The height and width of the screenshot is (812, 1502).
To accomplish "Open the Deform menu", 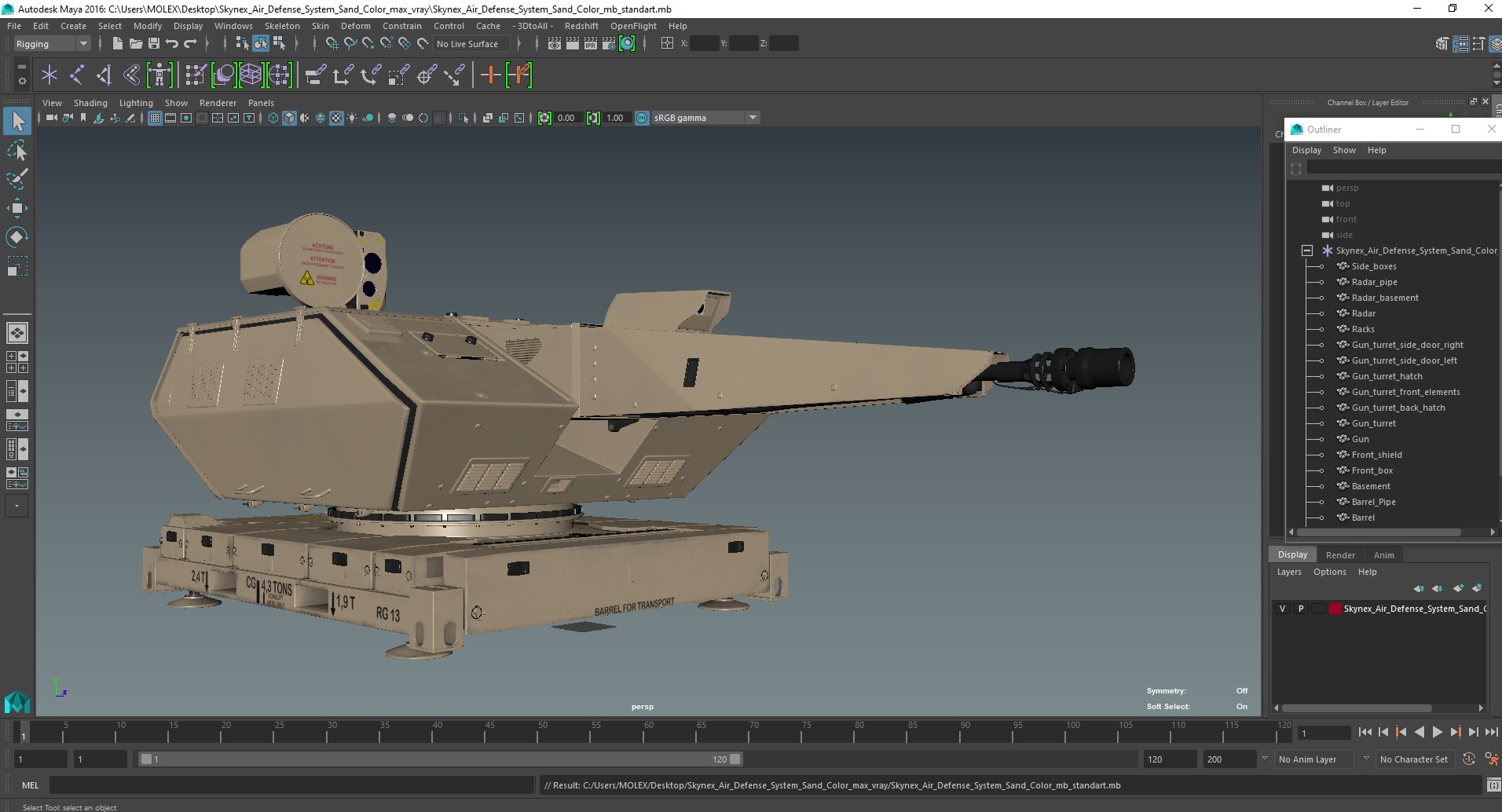I will coord(355,26).
